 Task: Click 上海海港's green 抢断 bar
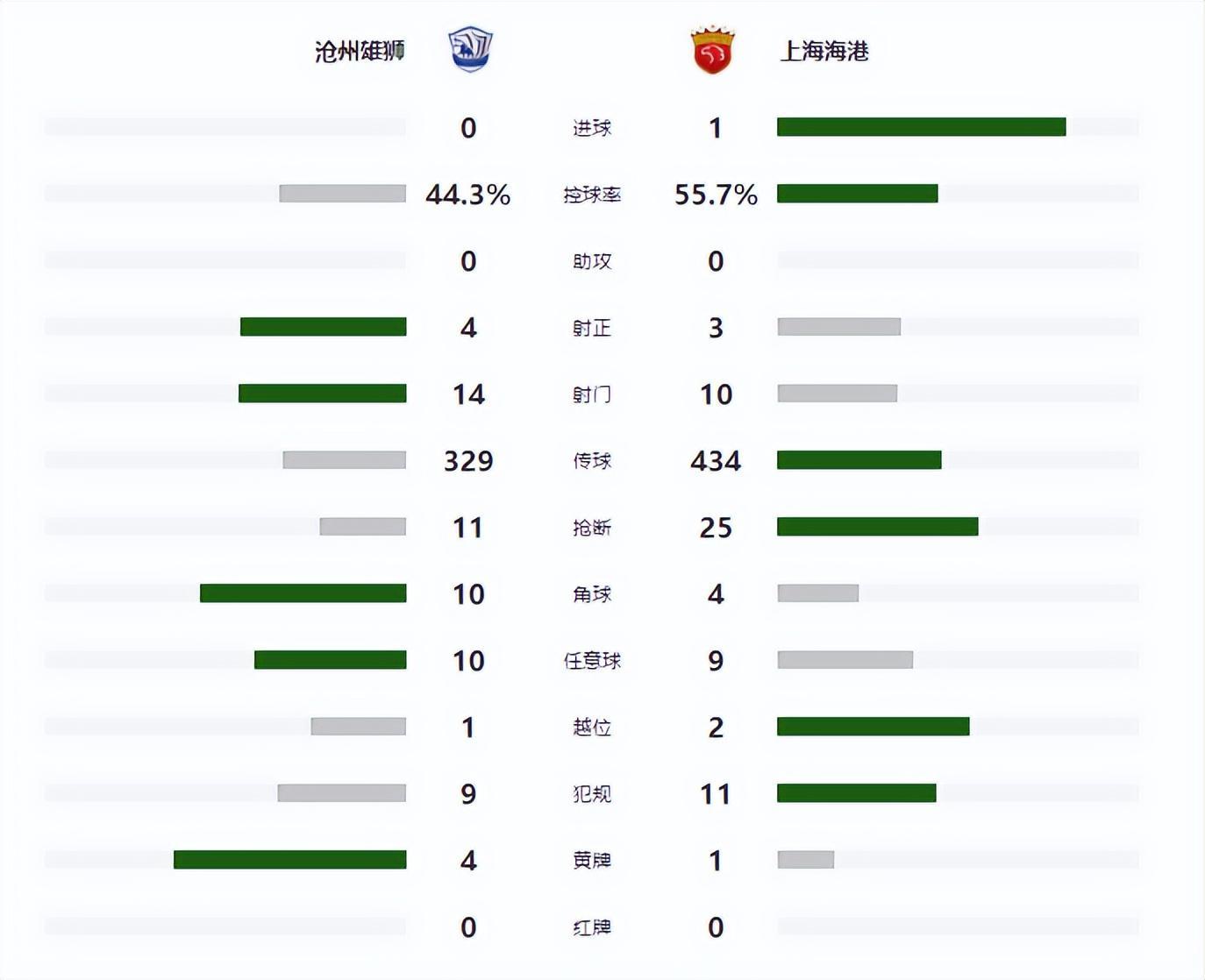tap(877, 527)
